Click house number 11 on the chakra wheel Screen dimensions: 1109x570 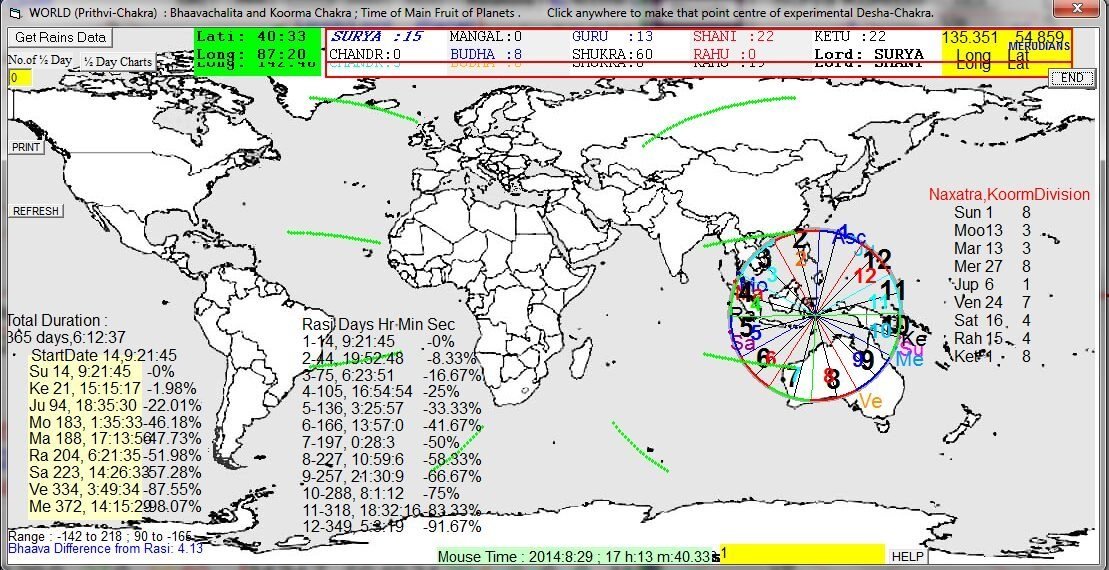pyautogui.click(x=893, y=290)
